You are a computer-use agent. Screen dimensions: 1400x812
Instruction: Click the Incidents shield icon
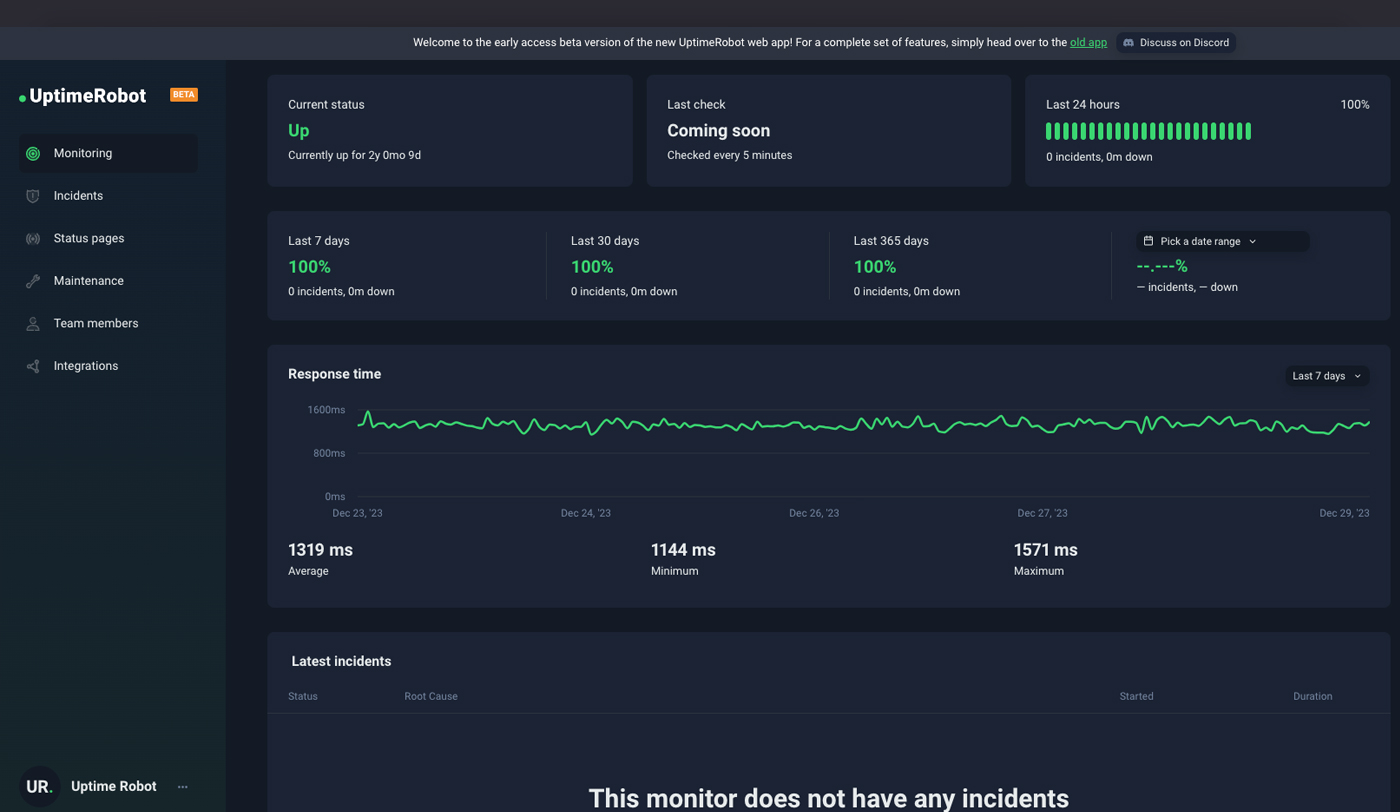[33, 196]
